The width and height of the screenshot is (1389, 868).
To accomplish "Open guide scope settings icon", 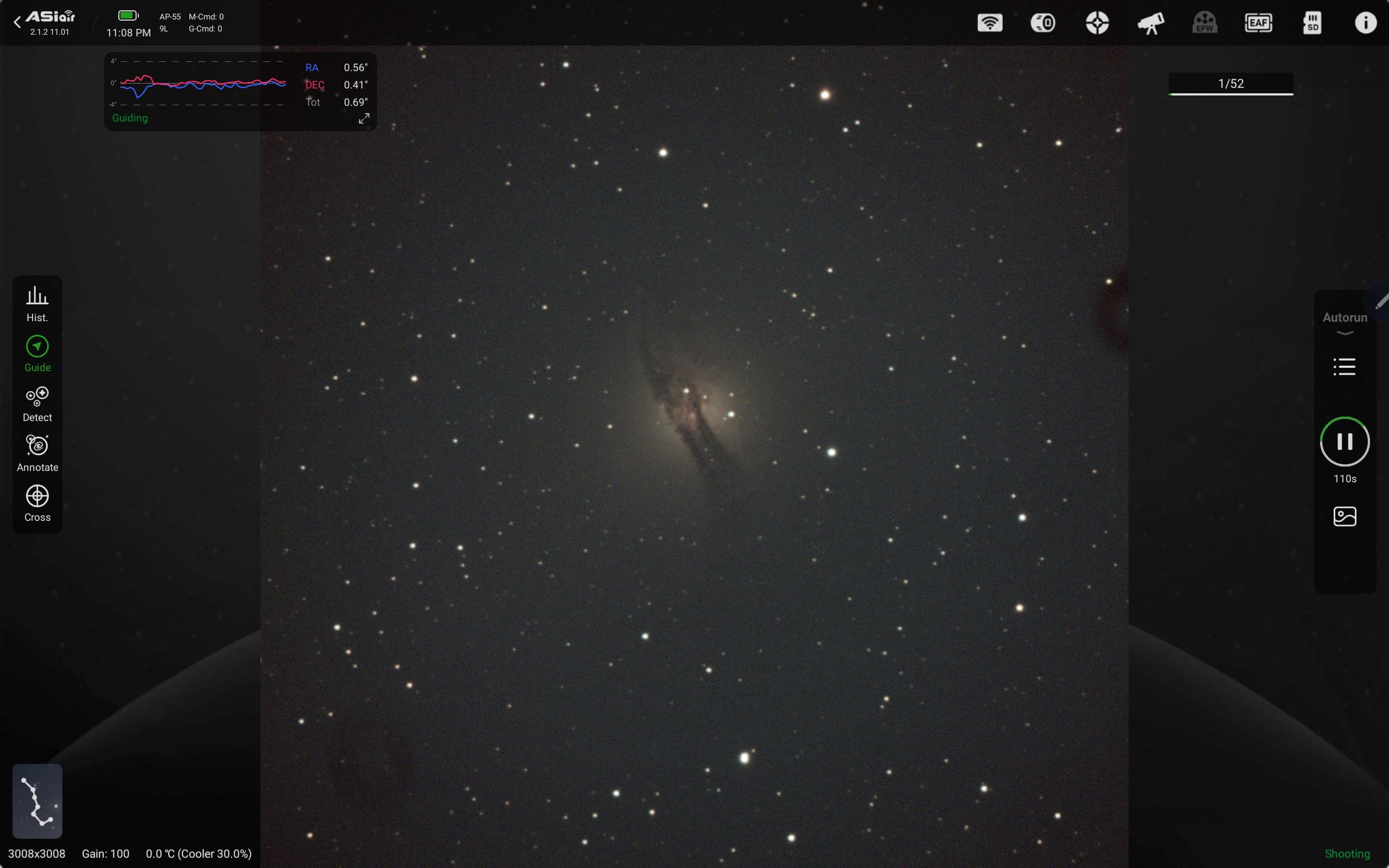I will point(1097,23).
